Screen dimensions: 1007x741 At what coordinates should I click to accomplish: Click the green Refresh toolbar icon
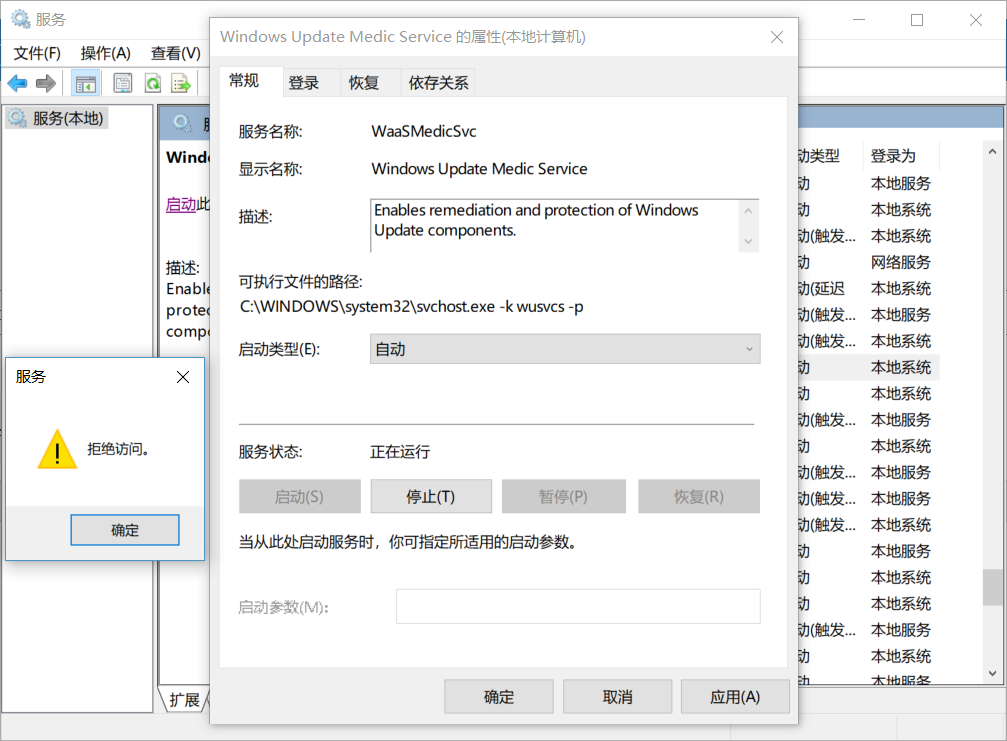pos(153,83)
